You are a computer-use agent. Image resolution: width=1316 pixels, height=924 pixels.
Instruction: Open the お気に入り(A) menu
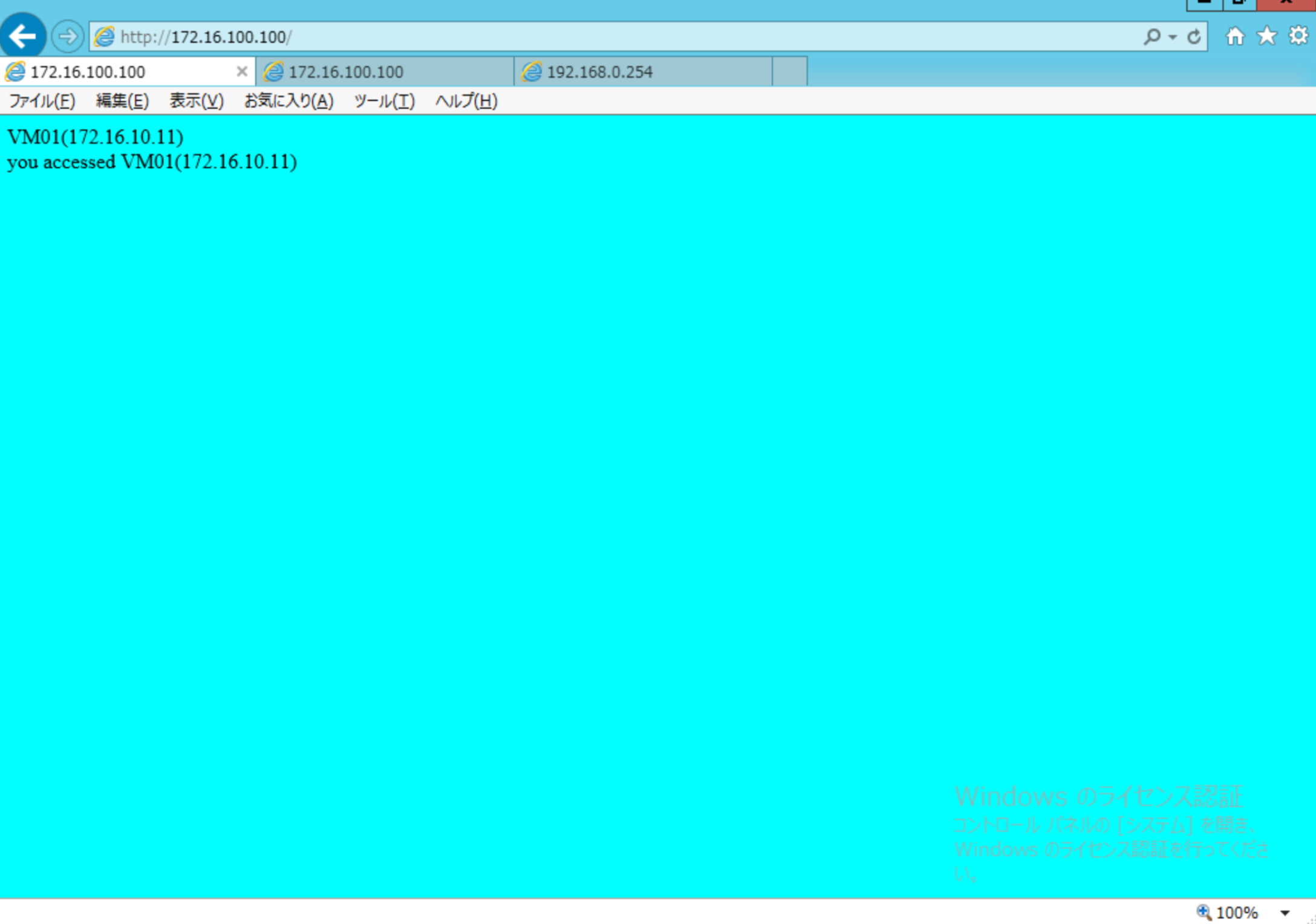coord(288,101)
